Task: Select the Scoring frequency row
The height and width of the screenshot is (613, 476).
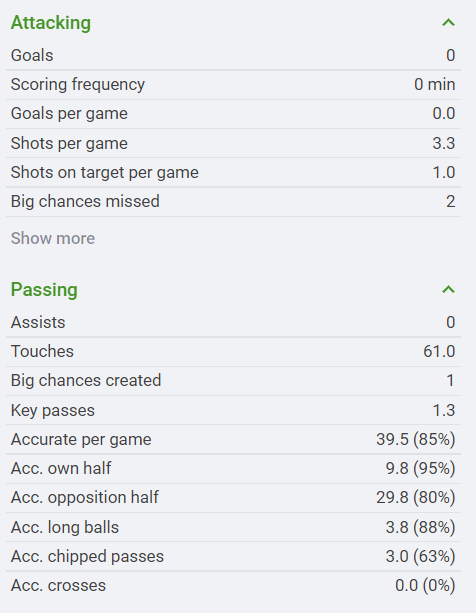Action: tap(233, 85)
